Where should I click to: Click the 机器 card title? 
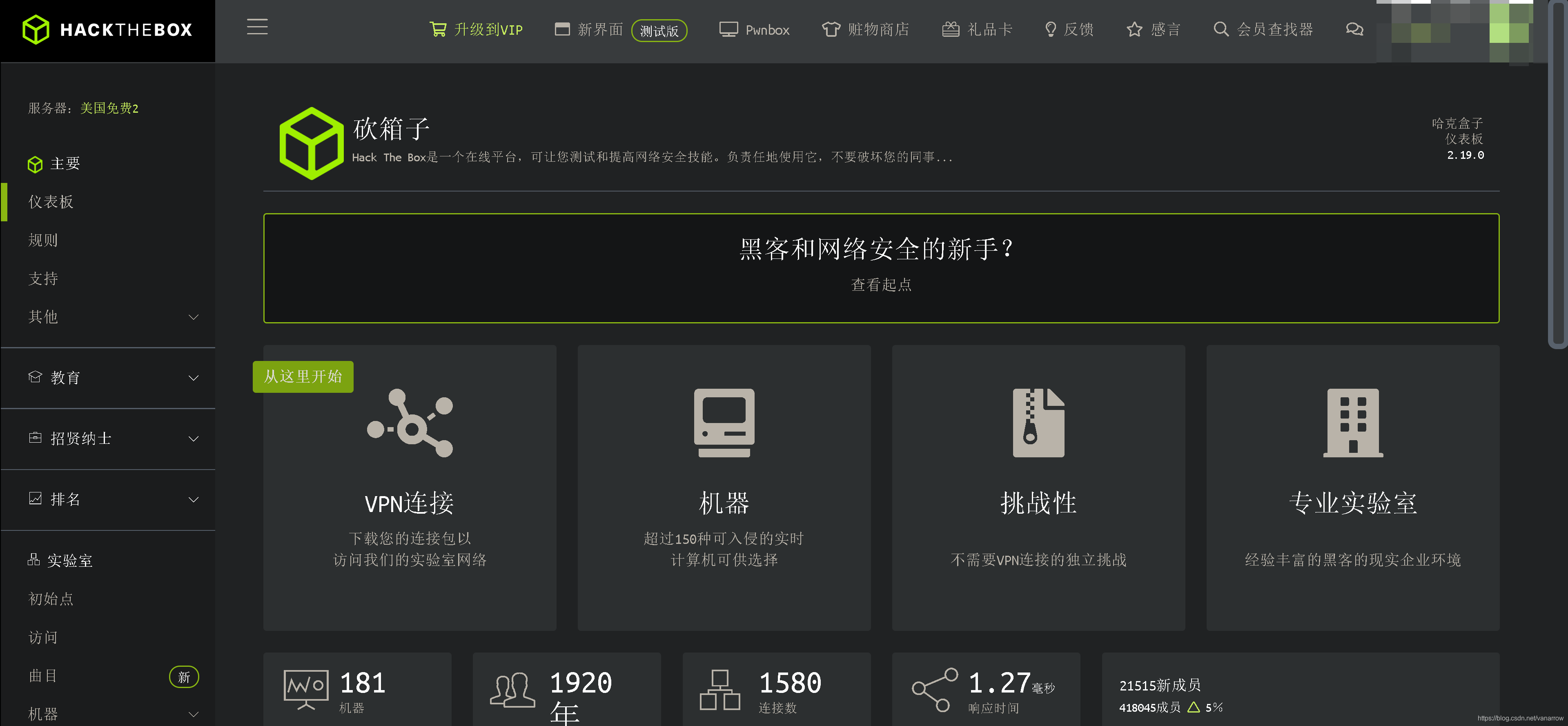(x=724, y=503)
